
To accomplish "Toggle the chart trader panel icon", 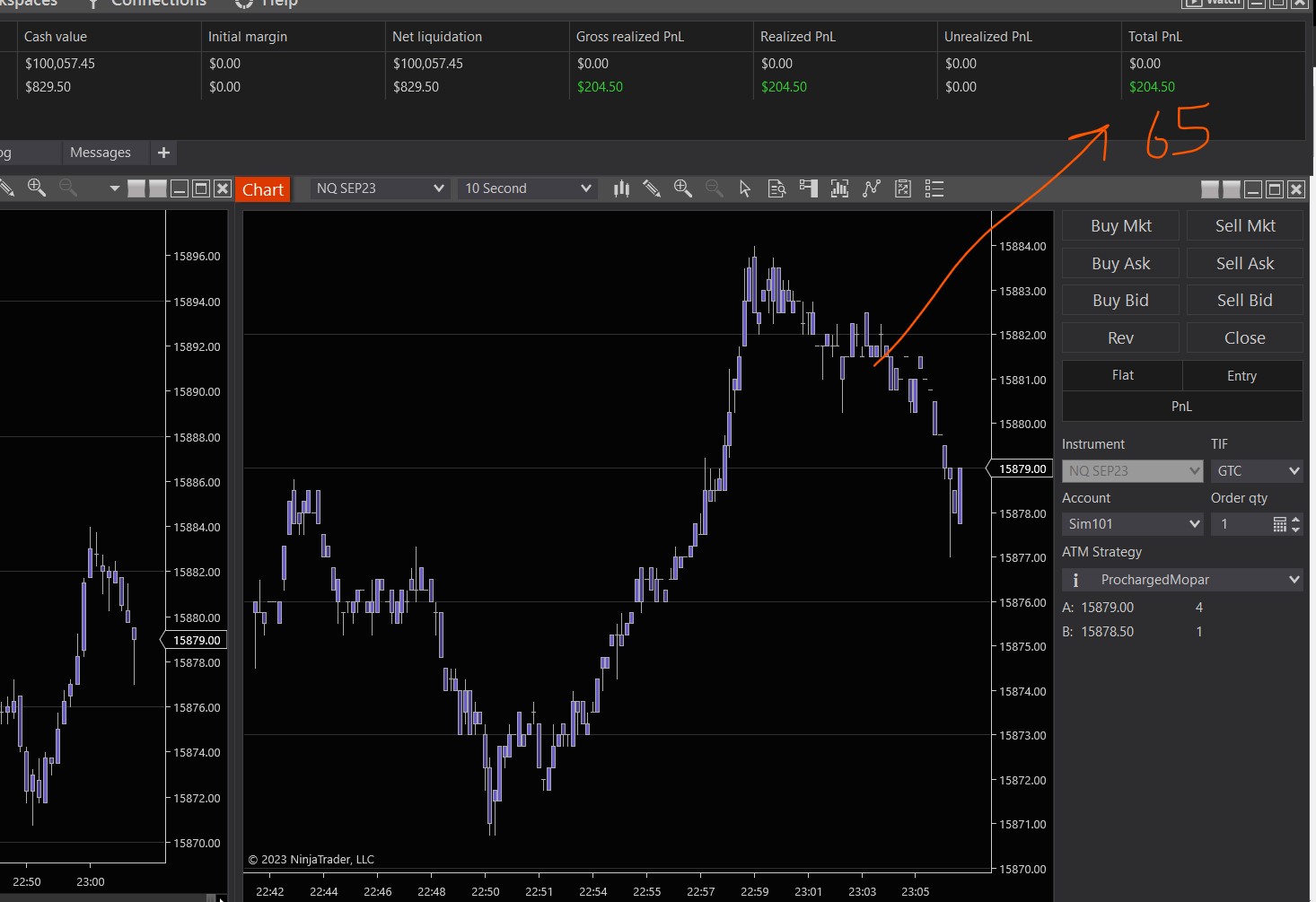I will 809,188.
